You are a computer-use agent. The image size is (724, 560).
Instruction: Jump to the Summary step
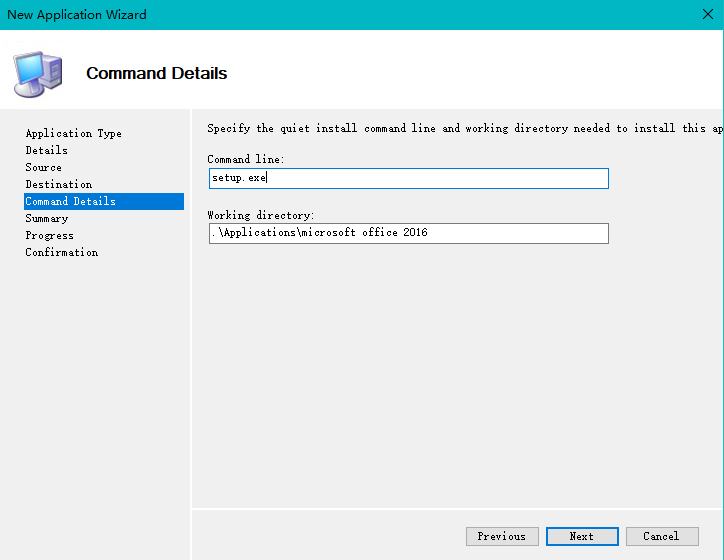coord(47,218)
